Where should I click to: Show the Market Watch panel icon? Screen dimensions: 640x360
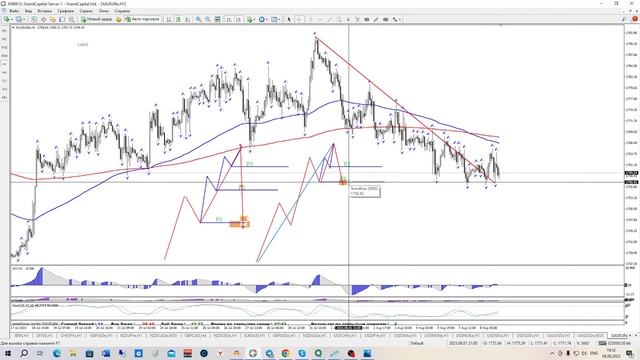point(34,19)
